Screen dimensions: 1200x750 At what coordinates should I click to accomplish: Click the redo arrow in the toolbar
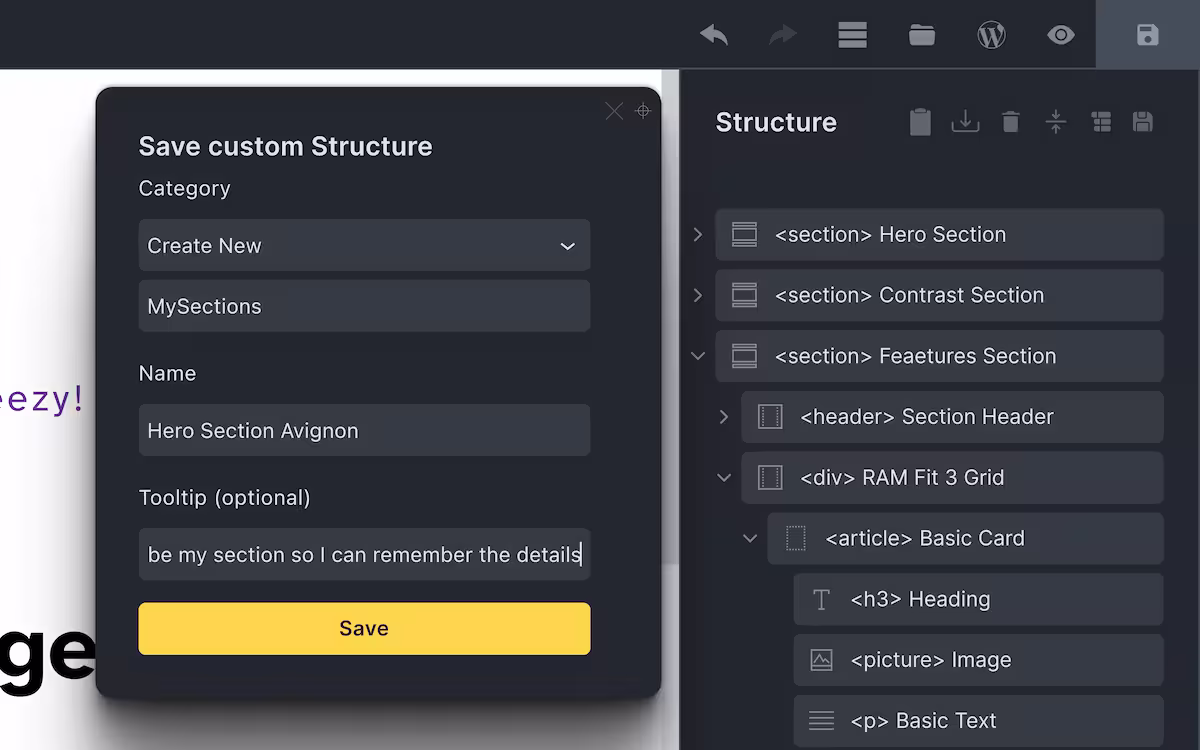783,34
